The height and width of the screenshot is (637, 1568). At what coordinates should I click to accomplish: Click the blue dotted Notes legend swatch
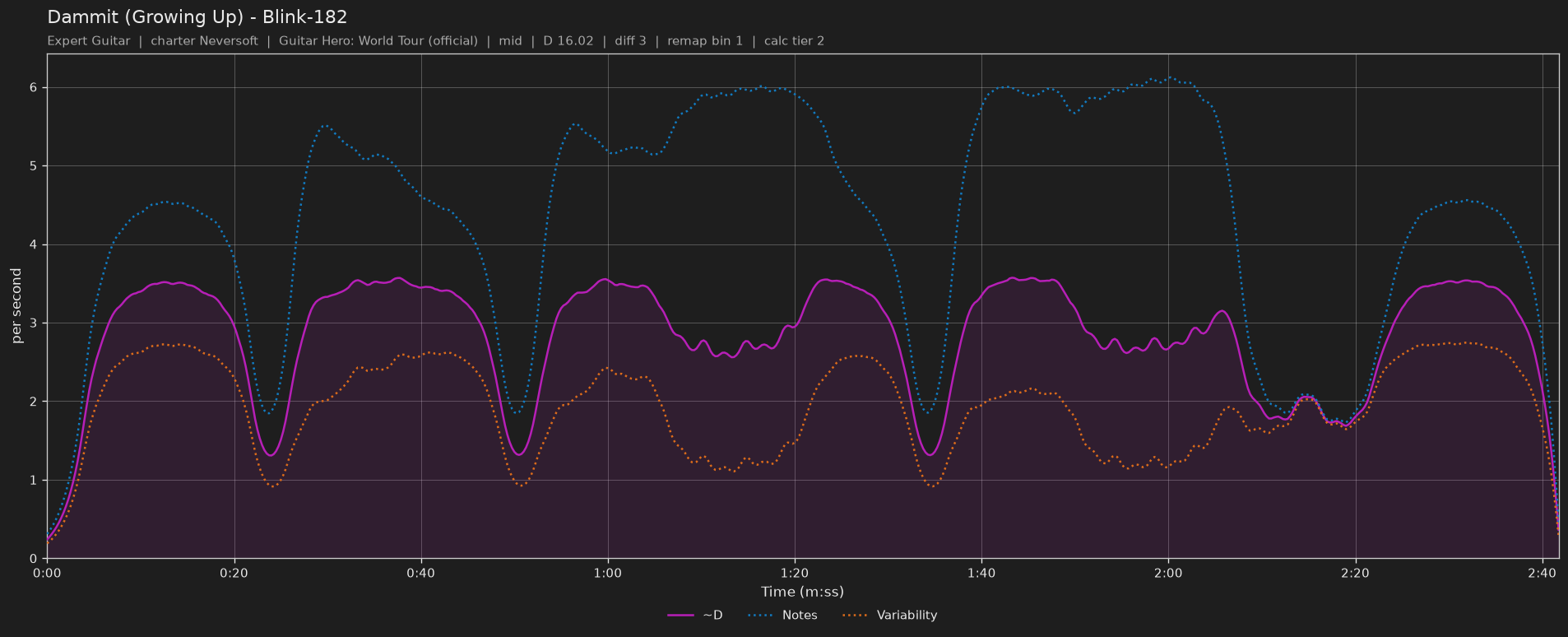point(761,616)
